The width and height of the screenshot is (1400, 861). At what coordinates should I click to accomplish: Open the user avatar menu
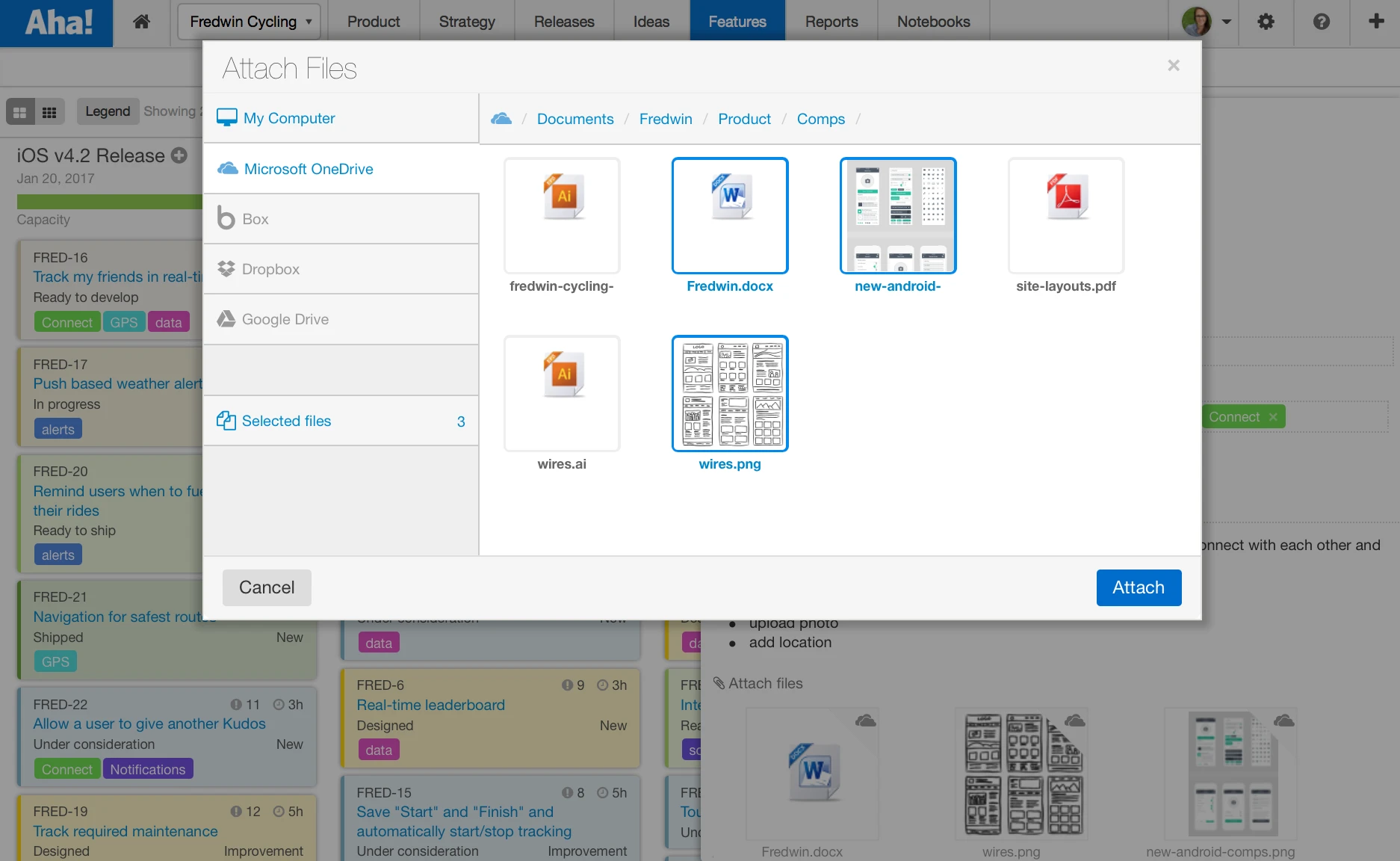(x=1206, y=22)
